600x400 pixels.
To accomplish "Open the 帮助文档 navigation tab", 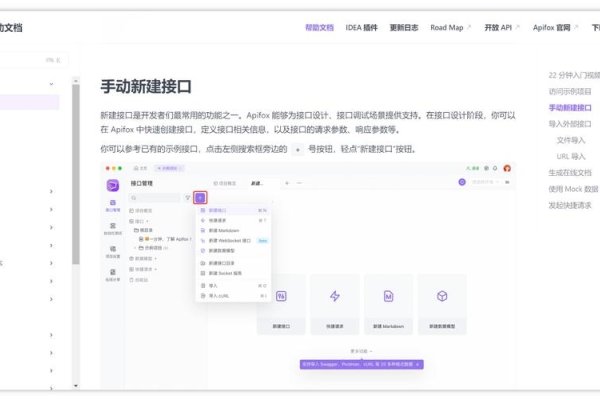I will (319, 28).
